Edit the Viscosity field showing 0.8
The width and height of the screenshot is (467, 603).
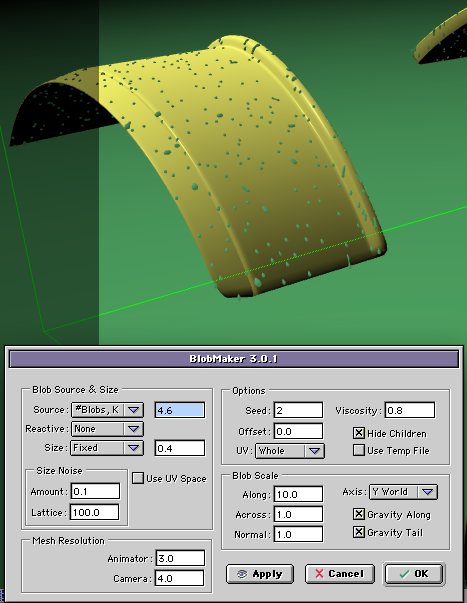(x=410, y=410)
